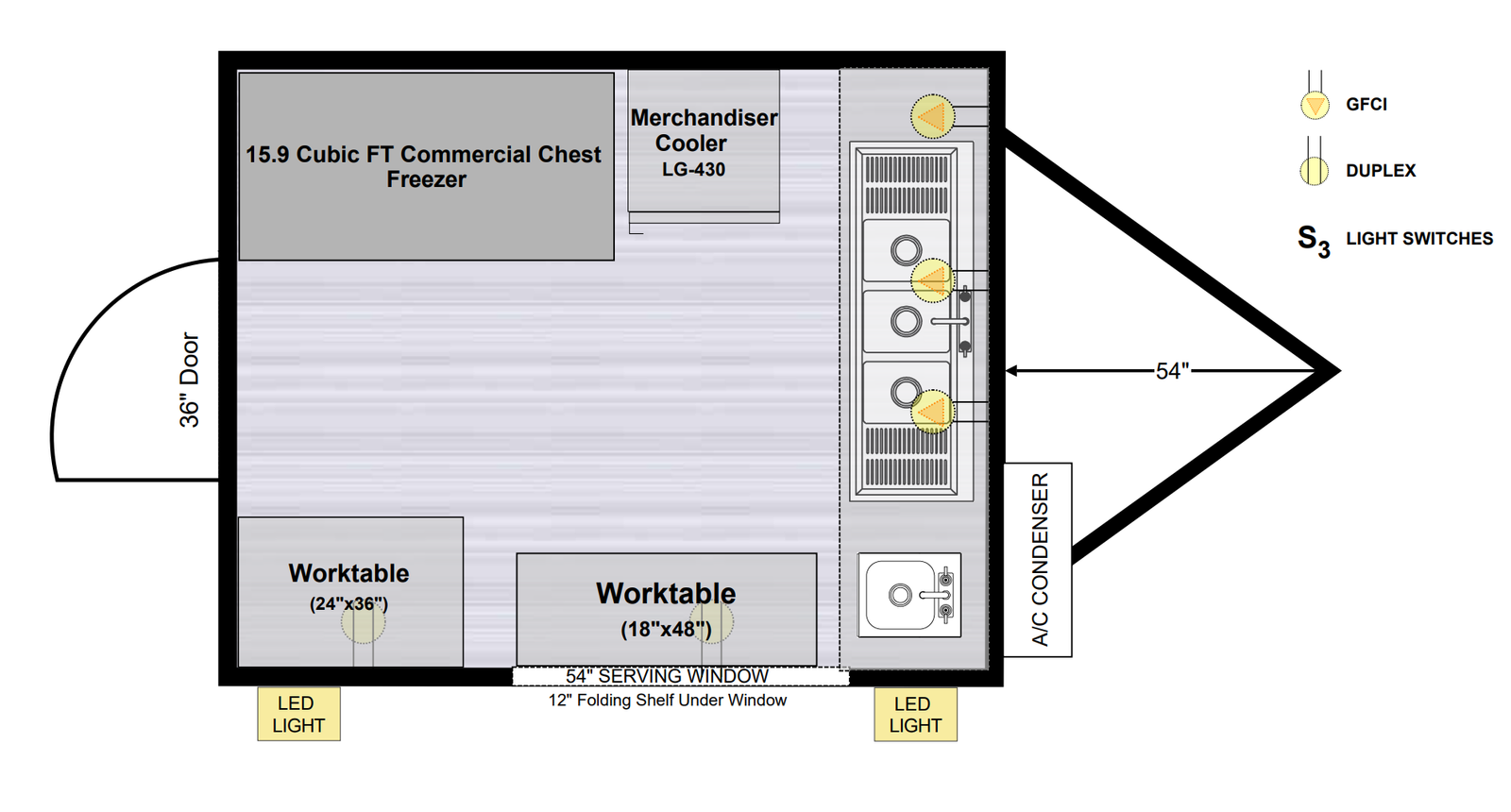Click the 12" Folding Shelf Under Window text

[668, 701]
